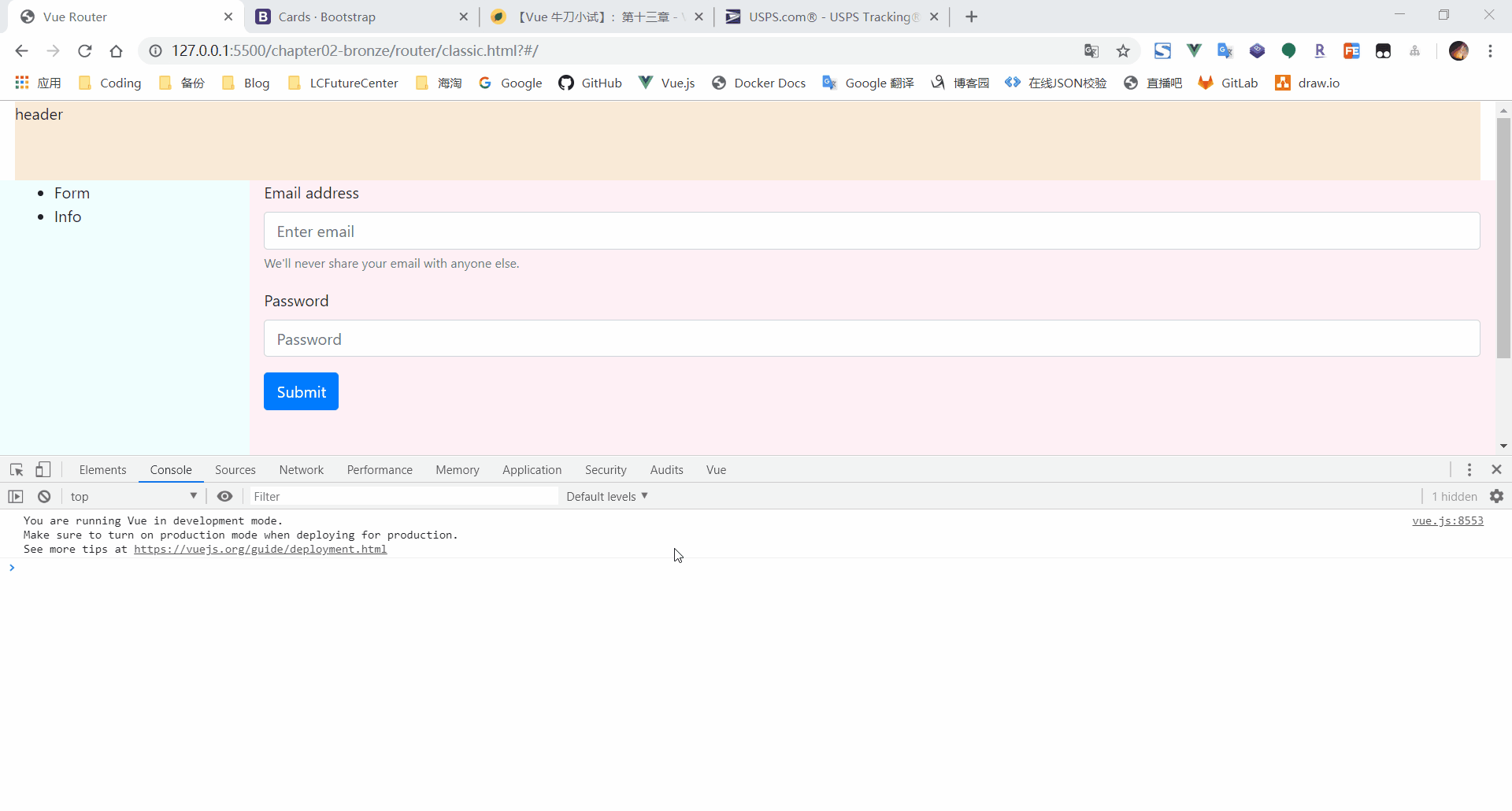
Task: Toggle the console live expression eye
Action: (x=224, y=497)
